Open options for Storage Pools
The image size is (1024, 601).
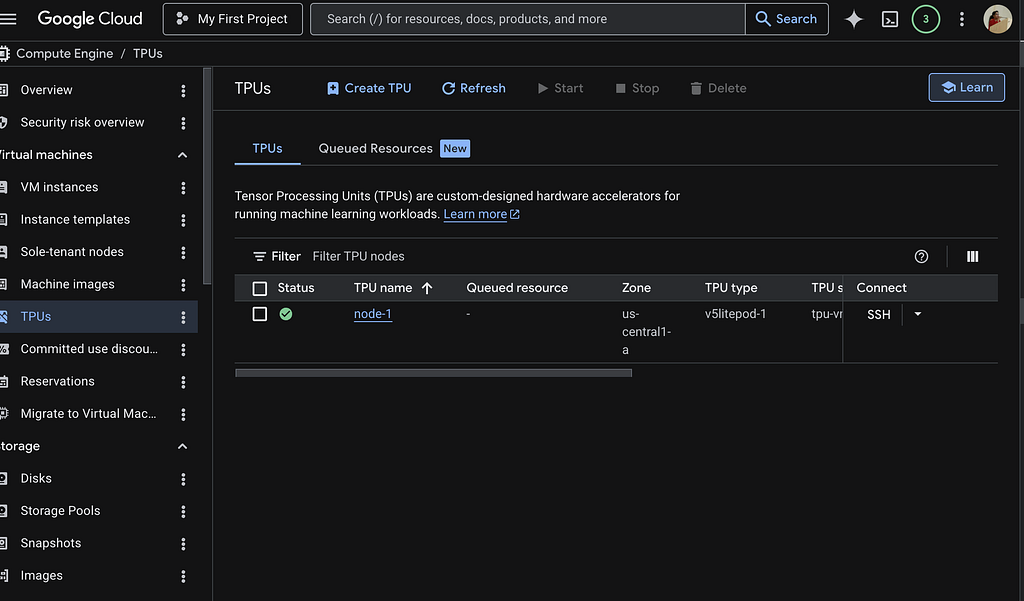[183, 512]
